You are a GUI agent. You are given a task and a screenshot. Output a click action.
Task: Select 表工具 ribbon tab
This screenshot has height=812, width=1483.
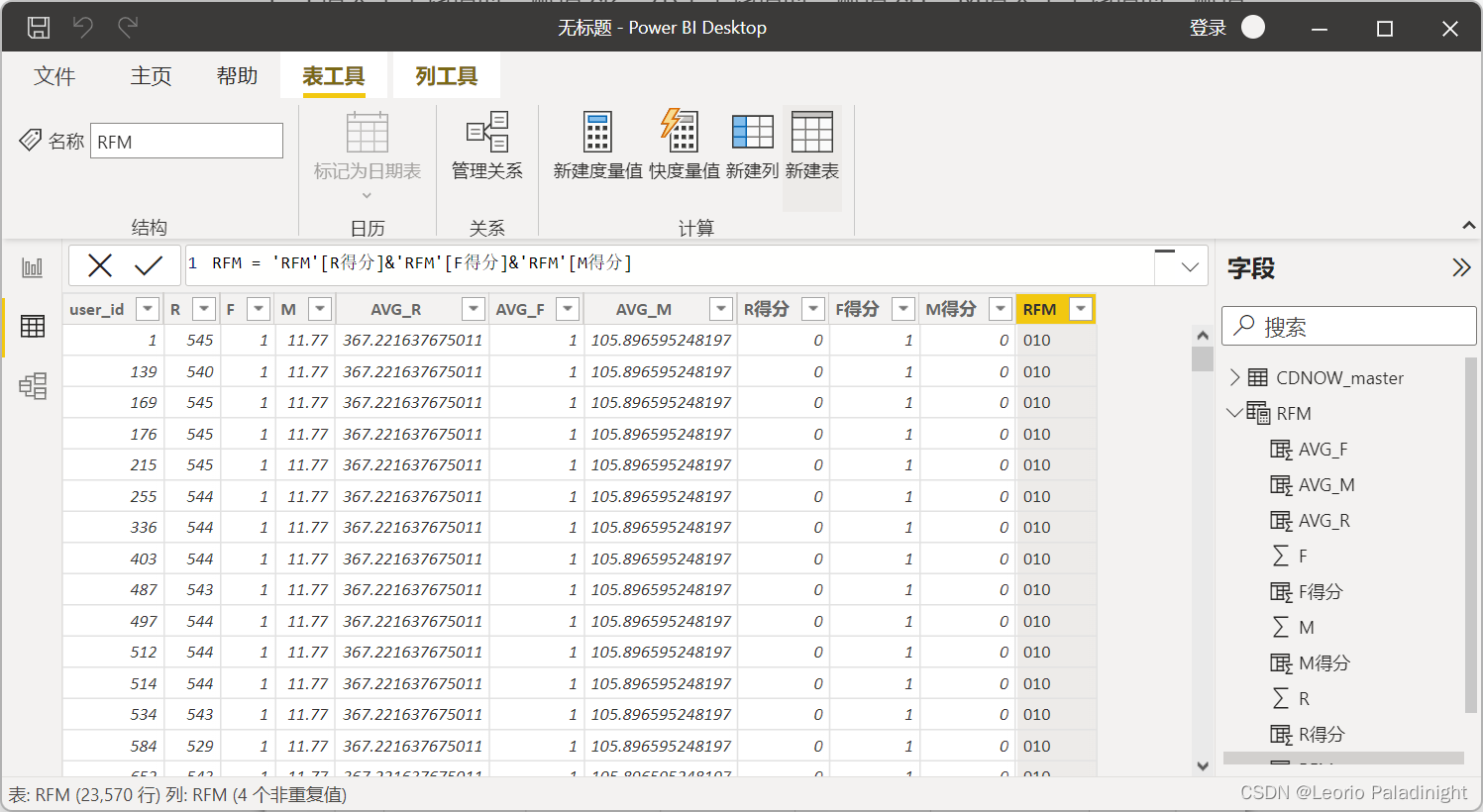tap(334, 76)
